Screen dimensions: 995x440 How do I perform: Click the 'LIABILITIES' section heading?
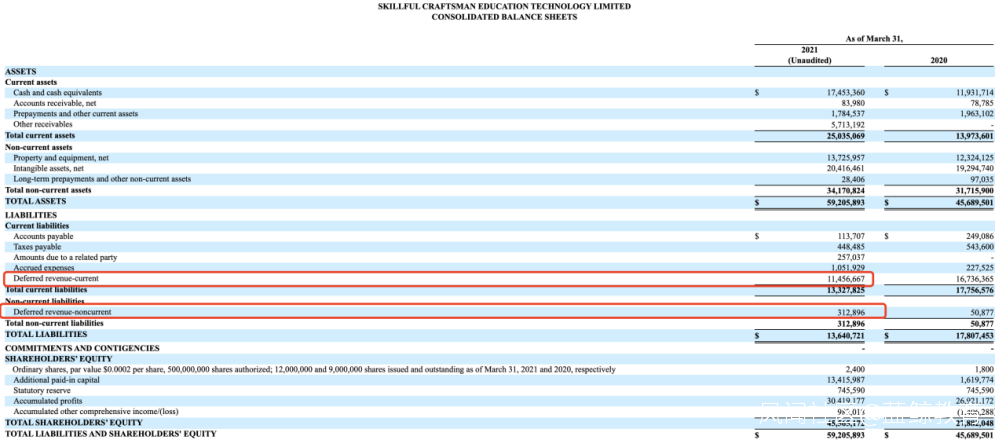pyautogui.click(x=31, y=215)
